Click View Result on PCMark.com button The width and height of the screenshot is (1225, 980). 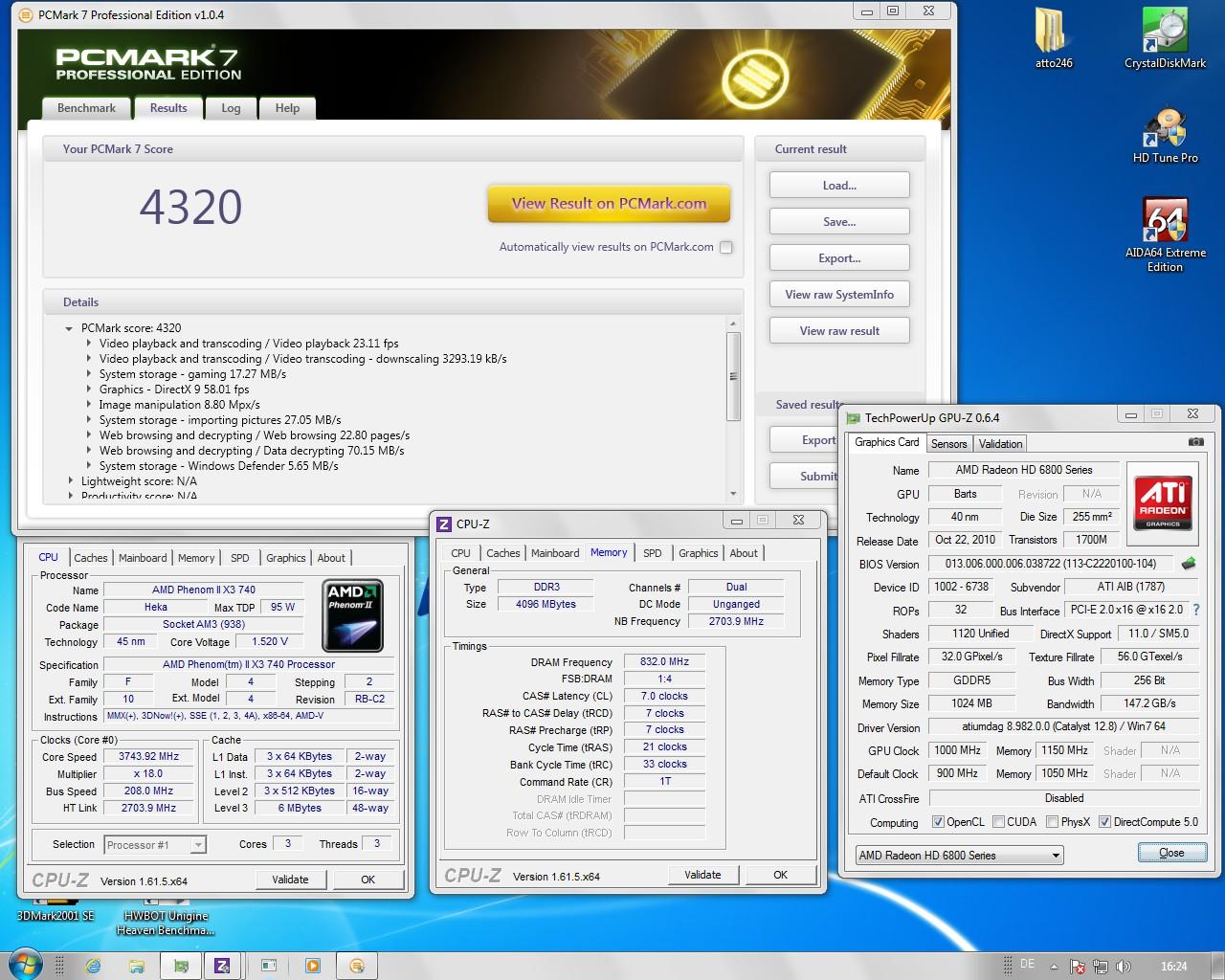point(609,204)
